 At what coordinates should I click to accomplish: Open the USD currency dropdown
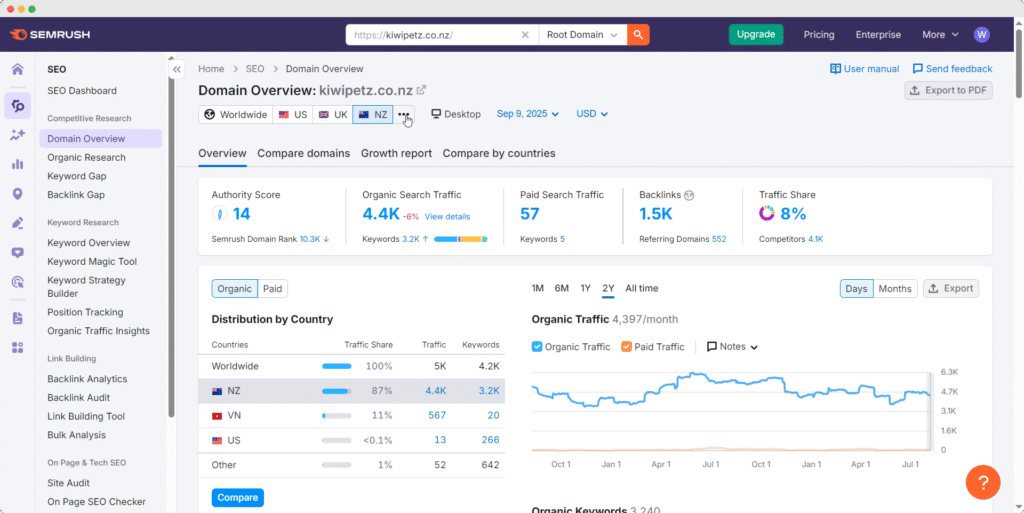(x=592, y=114)
